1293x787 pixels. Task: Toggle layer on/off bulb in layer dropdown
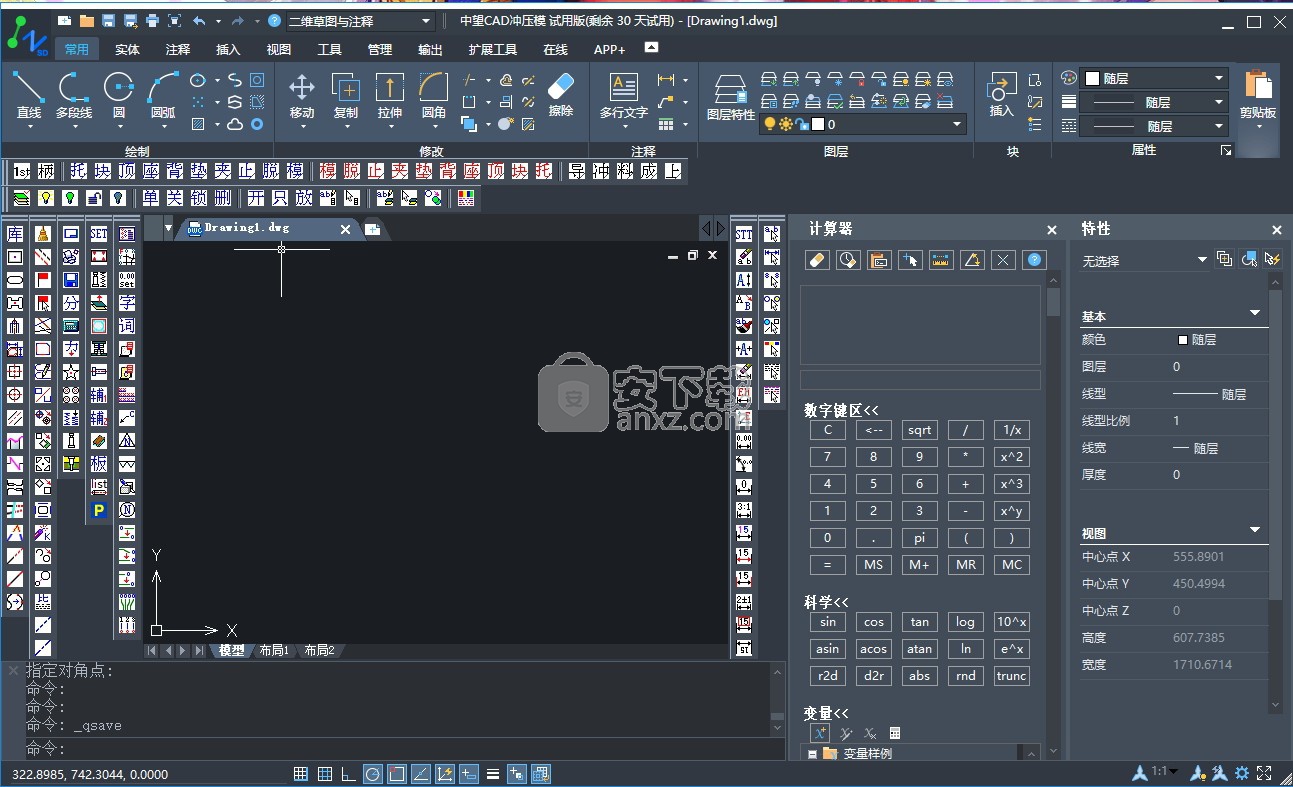tap(770, 124)
